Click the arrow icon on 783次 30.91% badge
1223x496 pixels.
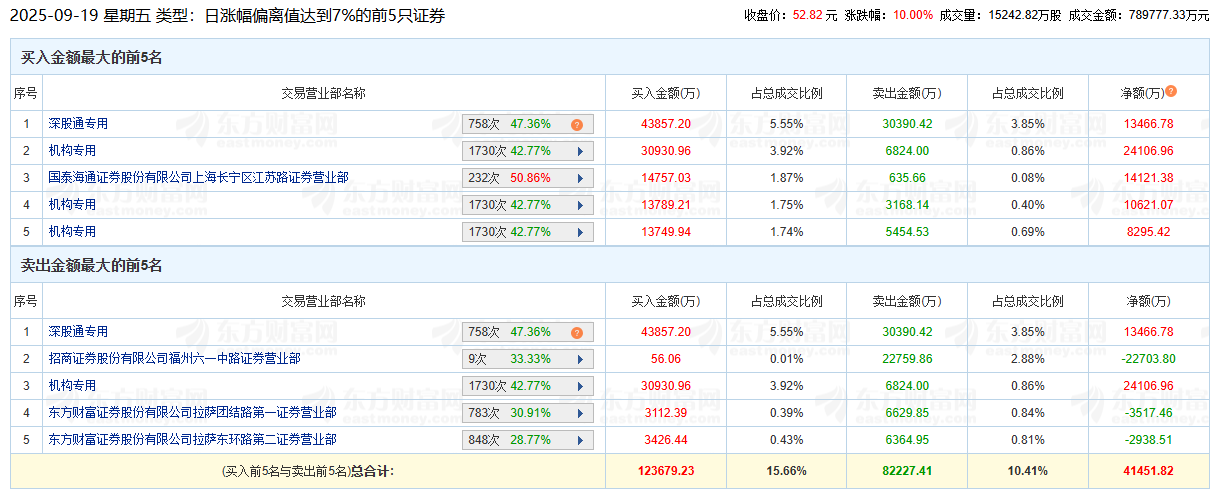tap(580, 413)
